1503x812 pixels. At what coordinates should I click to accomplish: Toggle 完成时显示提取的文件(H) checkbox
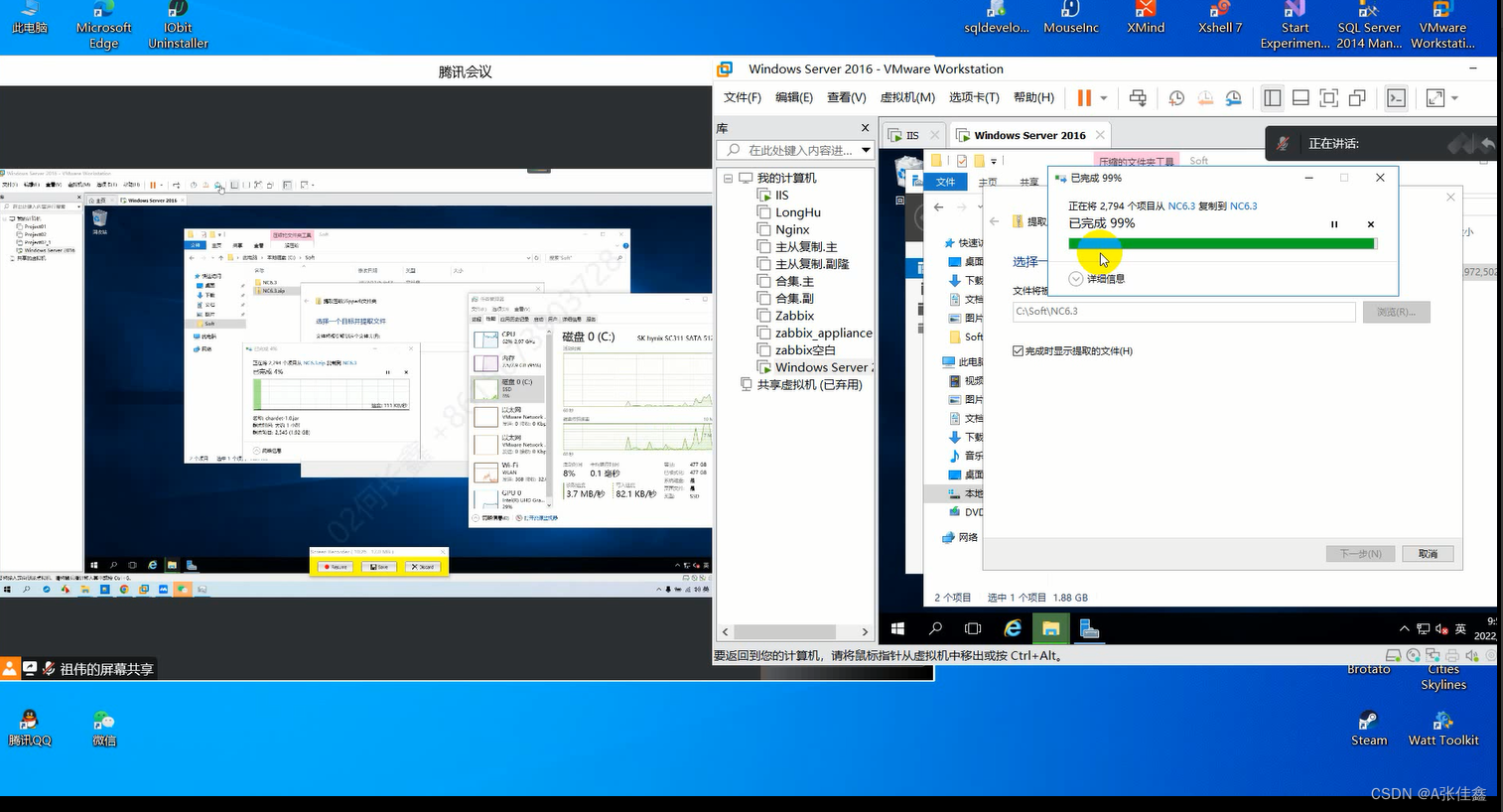click(1018, 350)
